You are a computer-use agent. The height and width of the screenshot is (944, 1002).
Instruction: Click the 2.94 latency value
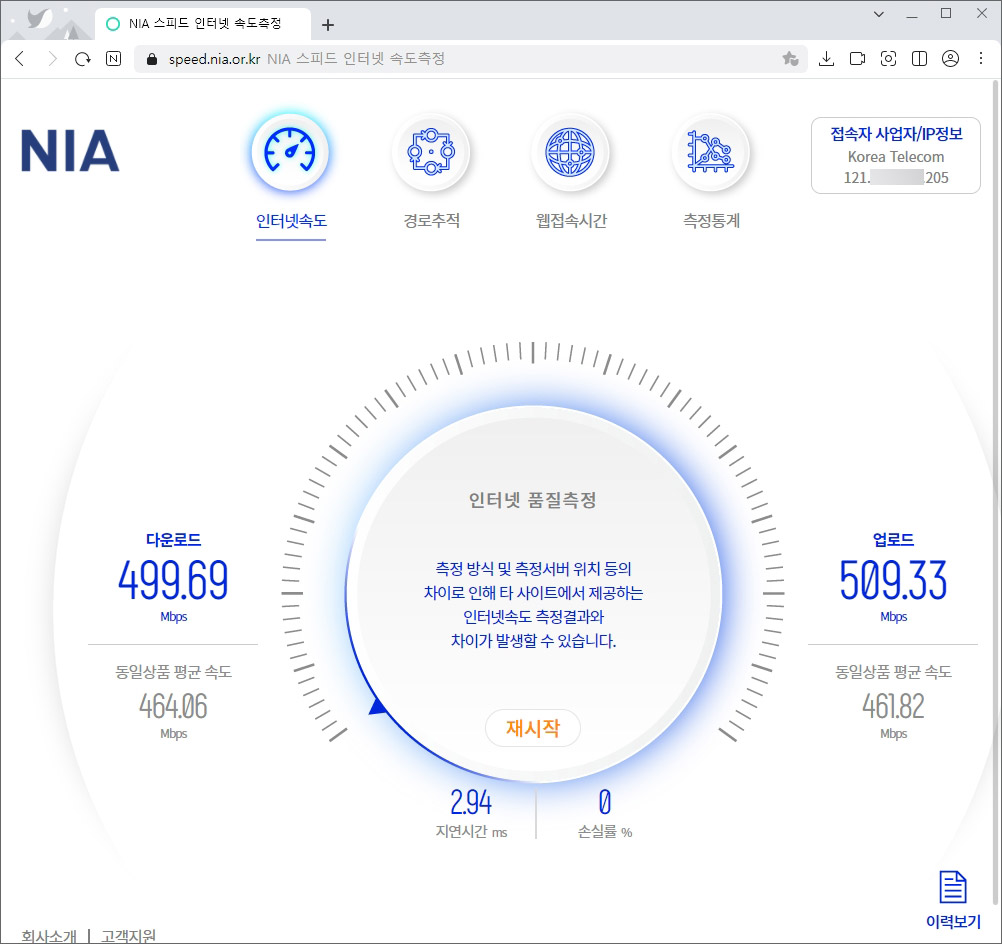pos(471,802)
